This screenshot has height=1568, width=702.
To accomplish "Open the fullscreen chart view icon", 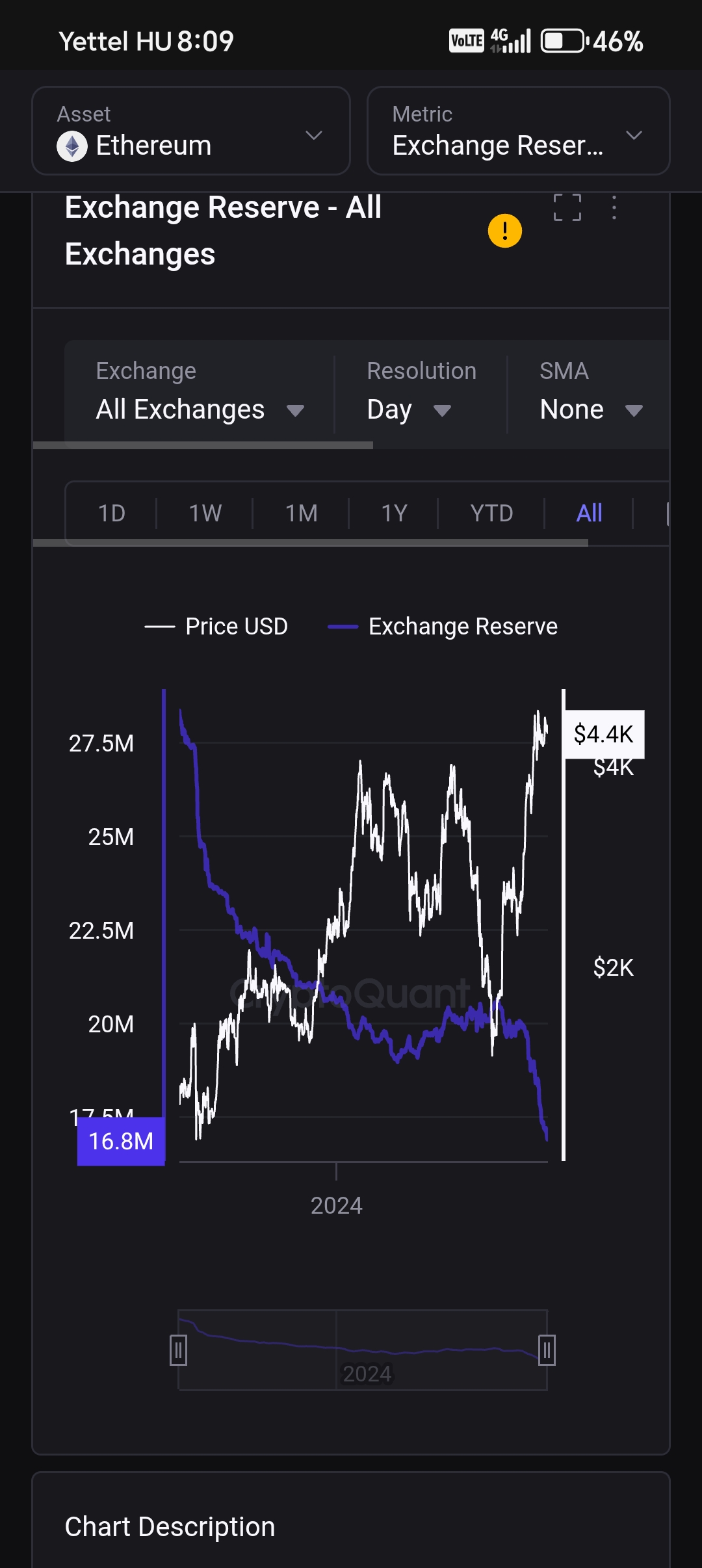I will [567, 207].
